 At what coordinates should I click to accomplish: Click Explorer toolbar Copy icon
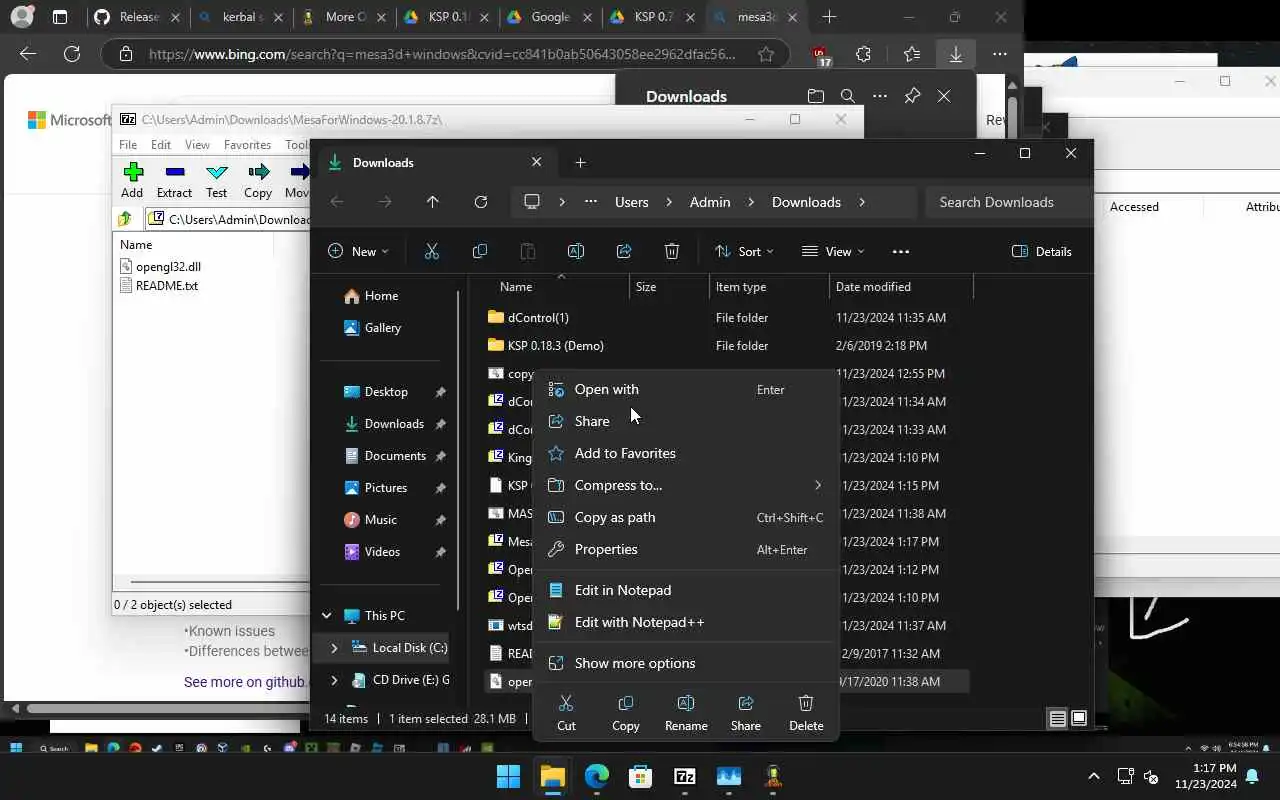click(x=480, y=251)
